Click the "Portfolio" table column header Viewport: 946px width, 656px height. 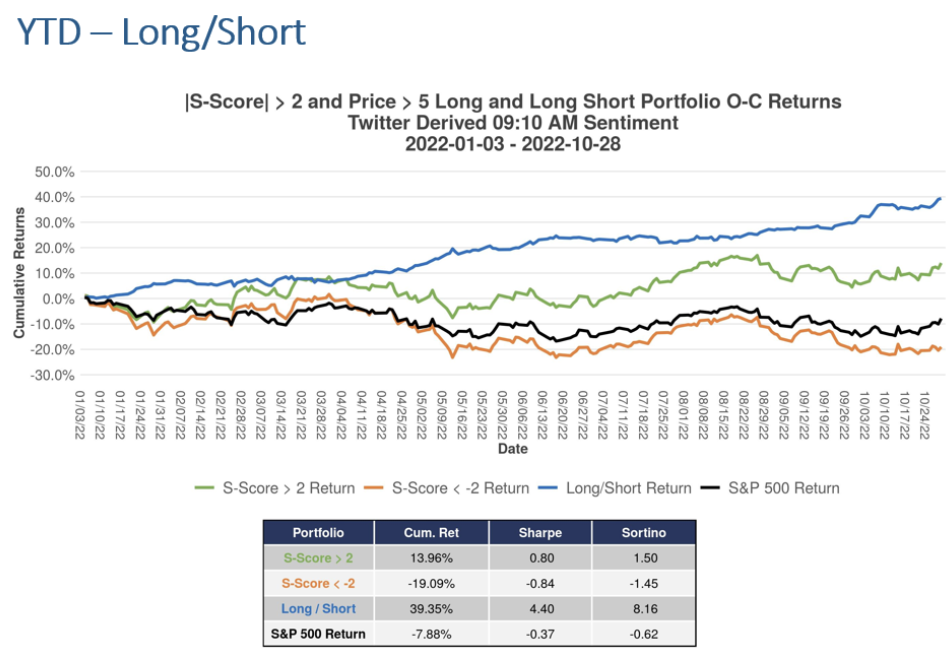319,533
